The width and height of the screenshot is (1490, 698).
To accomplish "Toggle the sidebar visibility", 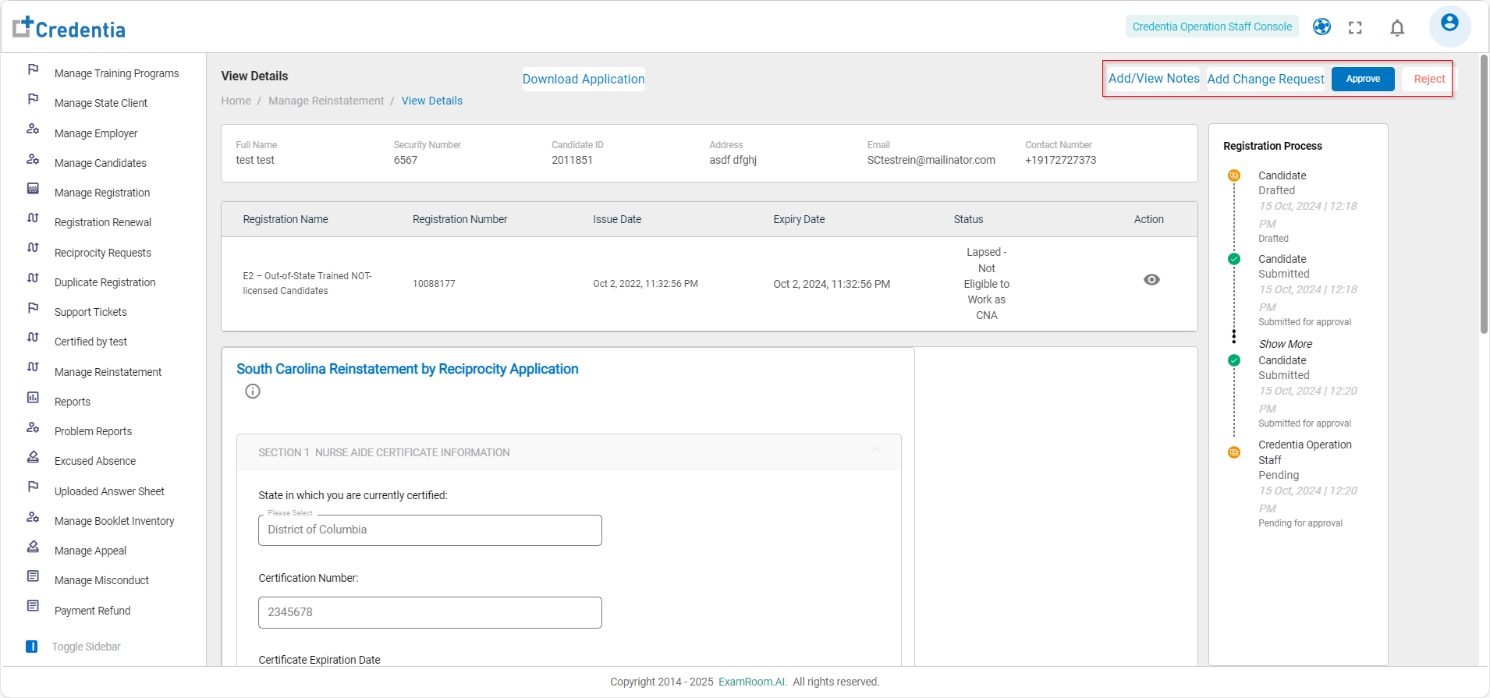I will click(32, 647).
